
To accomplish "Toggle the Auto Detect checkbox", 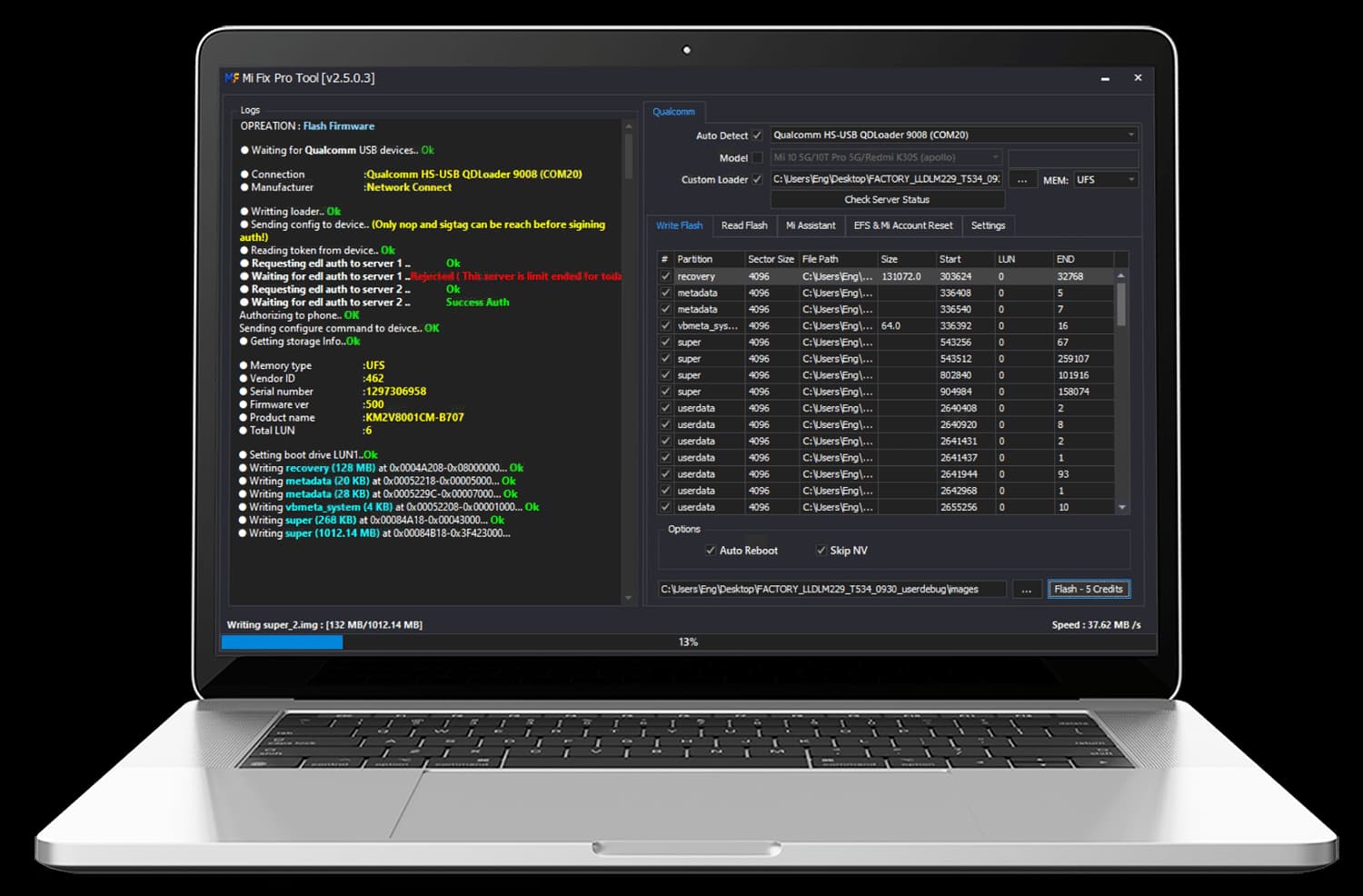I will click(x=757, y=135).
